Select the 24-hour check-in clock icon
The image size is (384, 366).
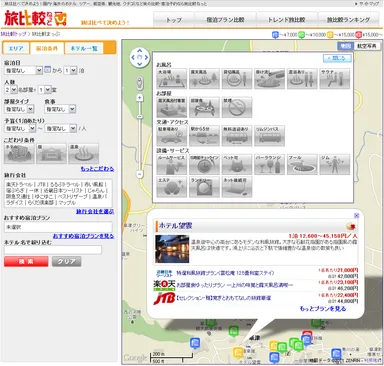204,164
